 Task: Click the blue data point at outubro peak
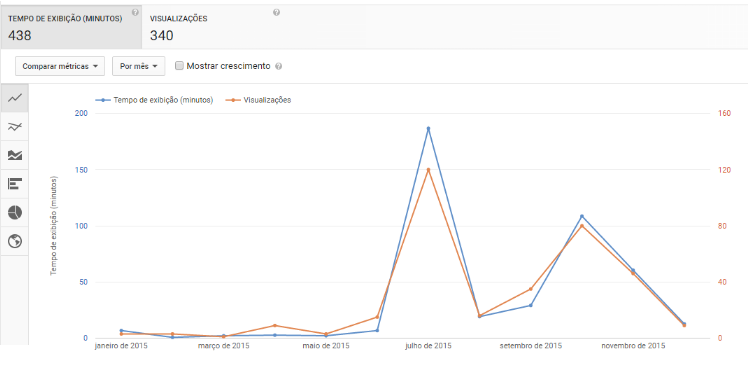point(582,217)
